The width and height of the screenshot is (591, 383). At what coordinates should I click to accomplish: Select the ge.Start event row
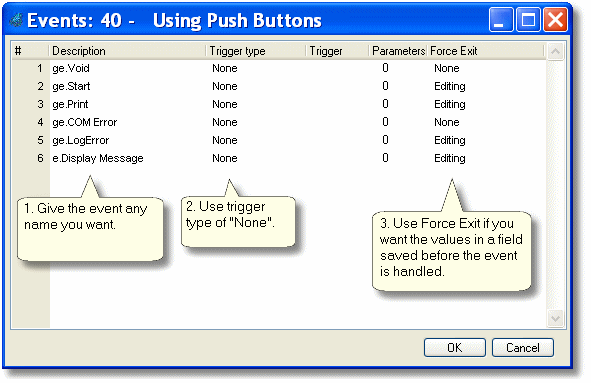[x=279, y=86]
